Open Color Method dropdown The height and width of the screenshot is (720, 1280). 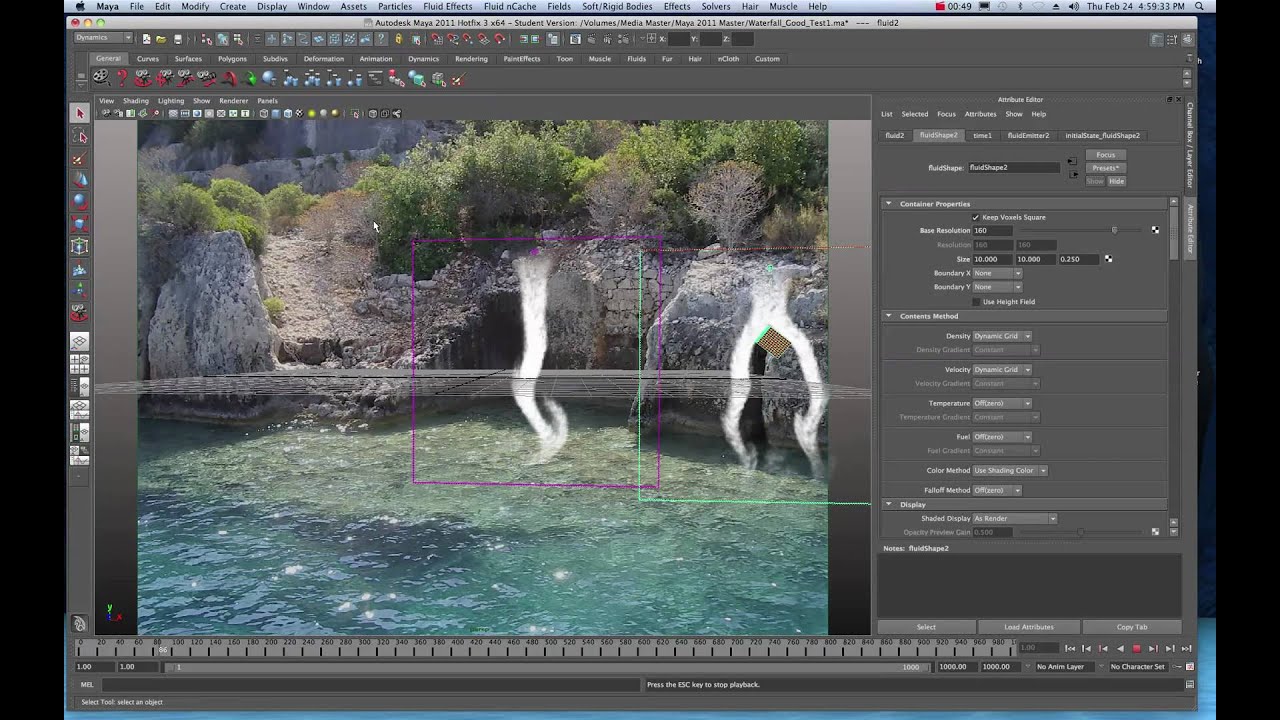coord(1010,470)
